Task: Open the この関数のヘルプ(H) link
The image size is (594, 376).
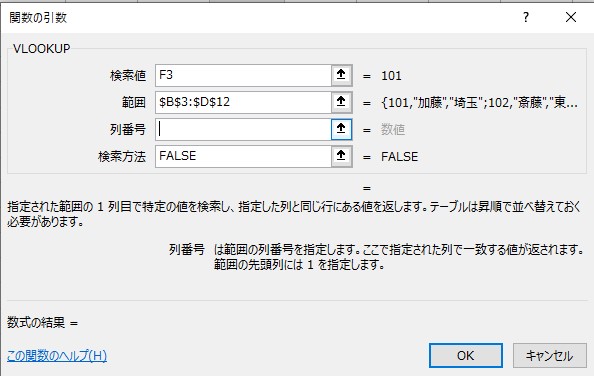Action: (57, 356)
